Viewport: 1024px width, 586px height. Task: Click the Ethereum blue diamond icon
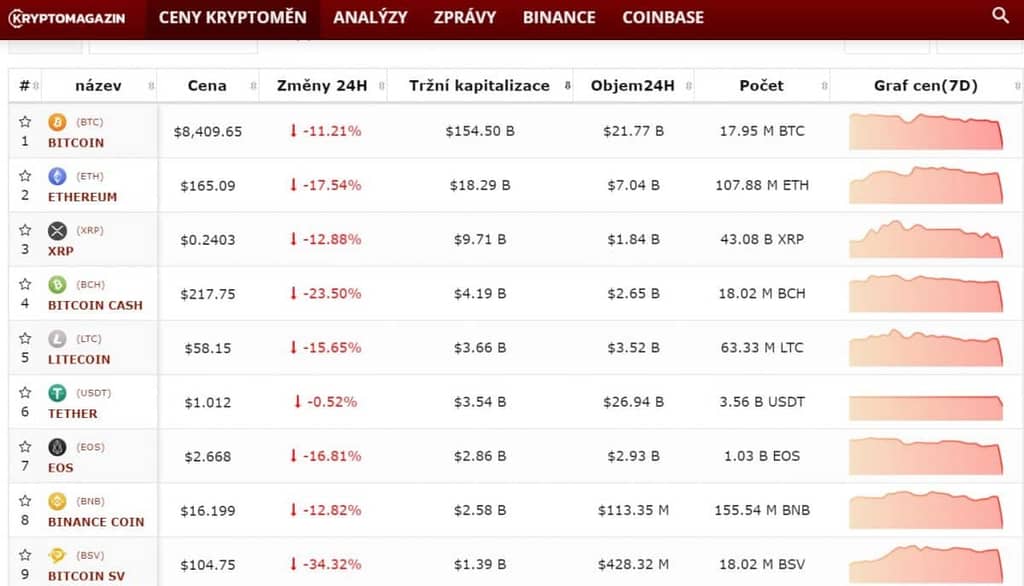click(57, 176)
